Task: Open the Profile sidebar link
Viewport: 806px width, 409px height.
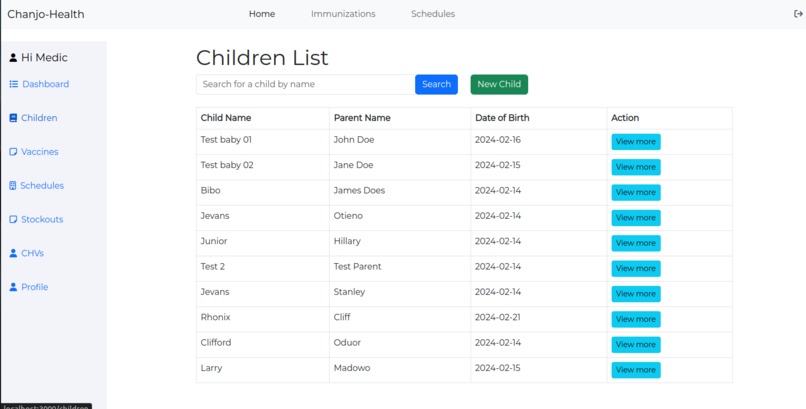Action: [x=34, y=287]
